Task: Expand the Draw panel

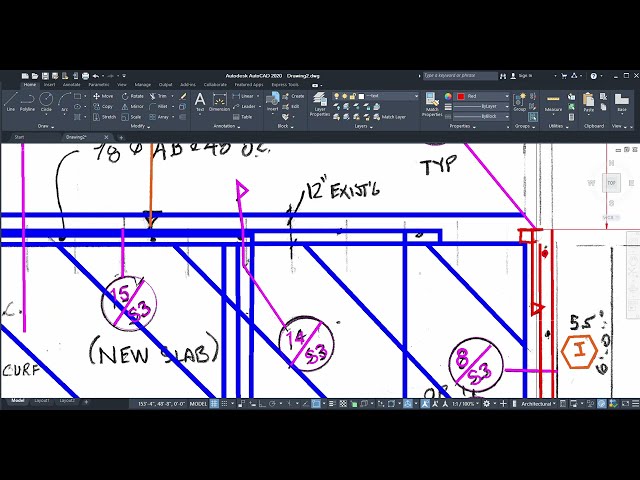Action: click(46, 127)
